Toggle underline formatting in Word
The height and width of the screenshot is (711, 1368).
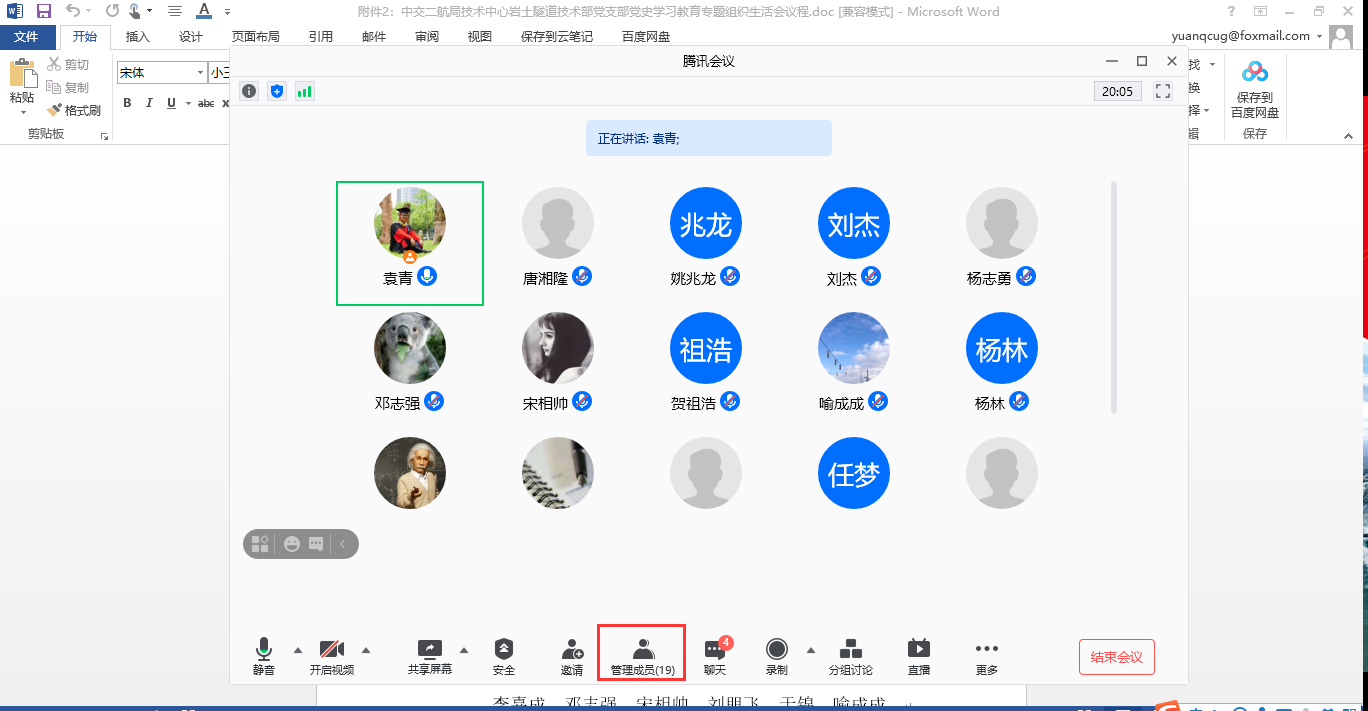pyautogui.click(x=171, y=103)
